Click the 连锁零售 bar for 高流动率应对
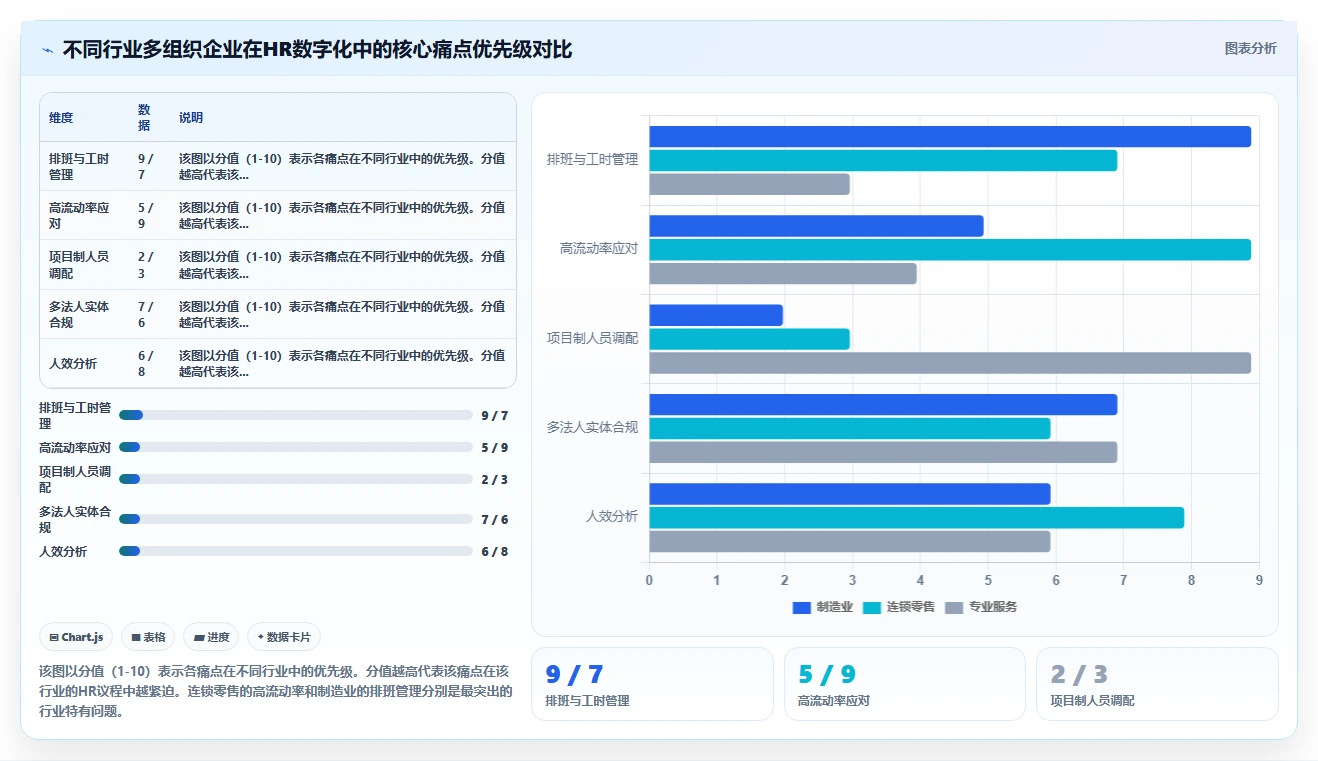The width and height of the screenshot is (1318, 761). click(x=950, y=250)
